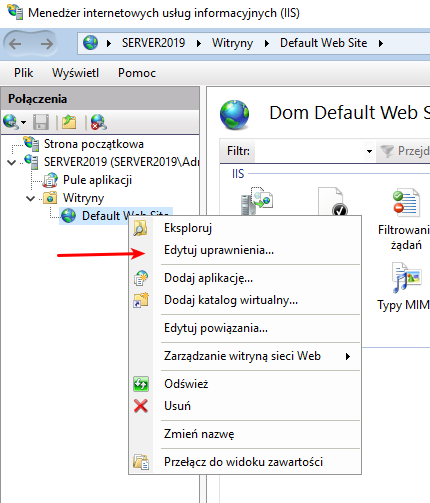Choose Eksploruj from context menu
Image resolution: width=430 pixels, height=503 pixels.
pyautogui.click(x=188, y=228)
